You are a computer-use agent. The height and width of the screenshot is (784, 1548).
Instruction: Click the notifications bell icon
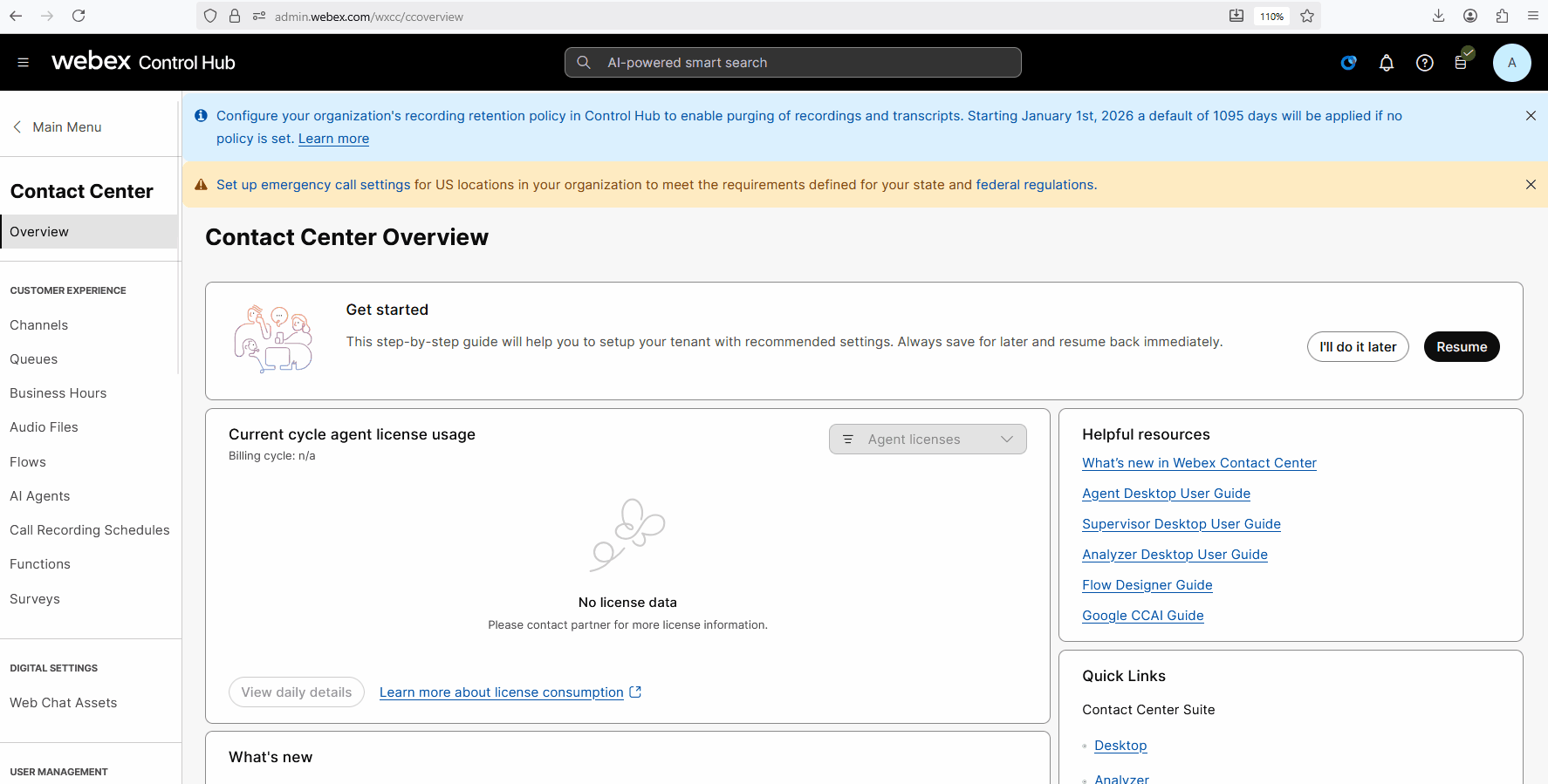coord(1386,63)
